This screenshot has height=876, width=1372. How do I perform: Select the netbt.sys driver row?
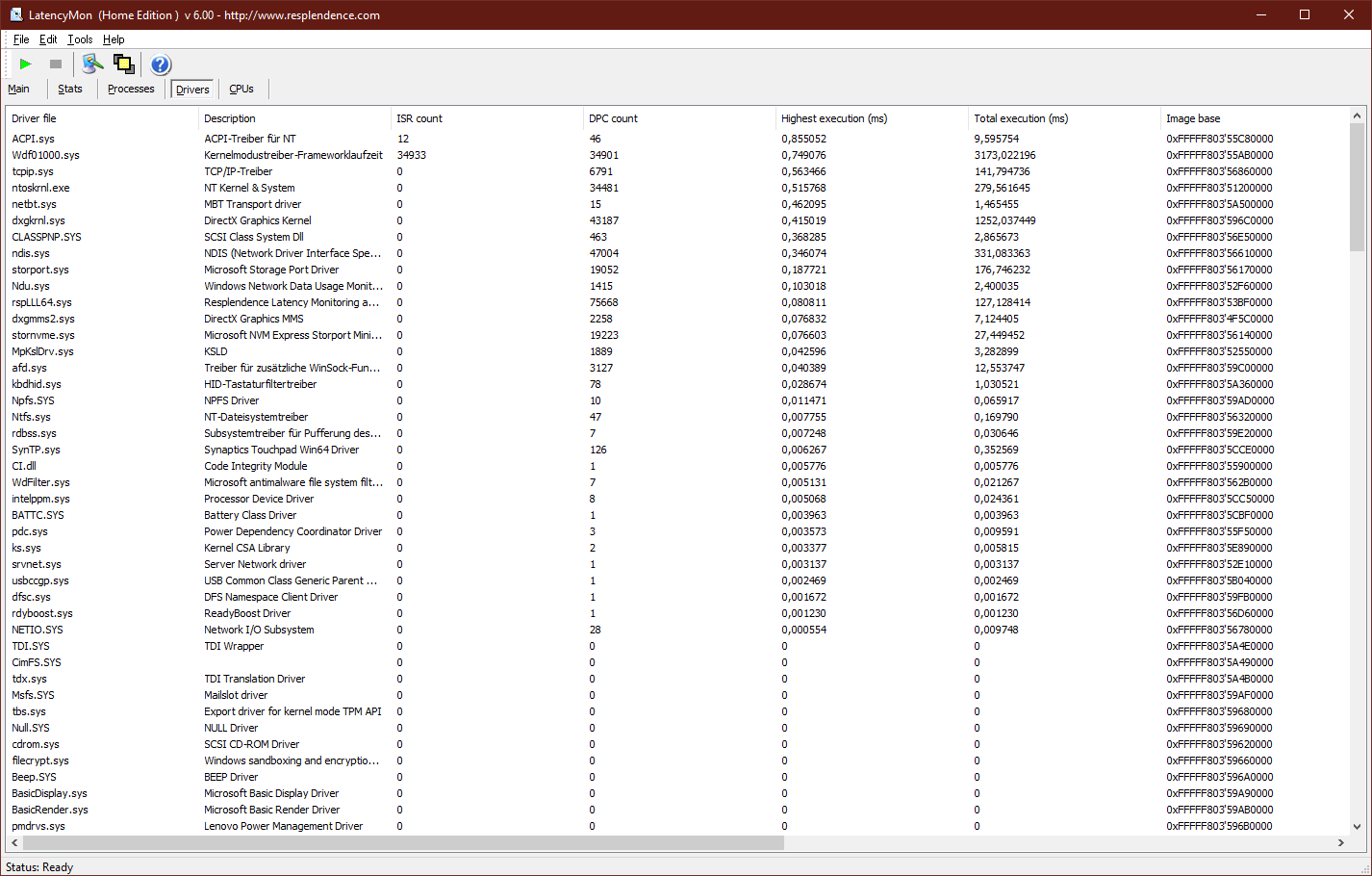pyautogui.click(x=677, y=204)
